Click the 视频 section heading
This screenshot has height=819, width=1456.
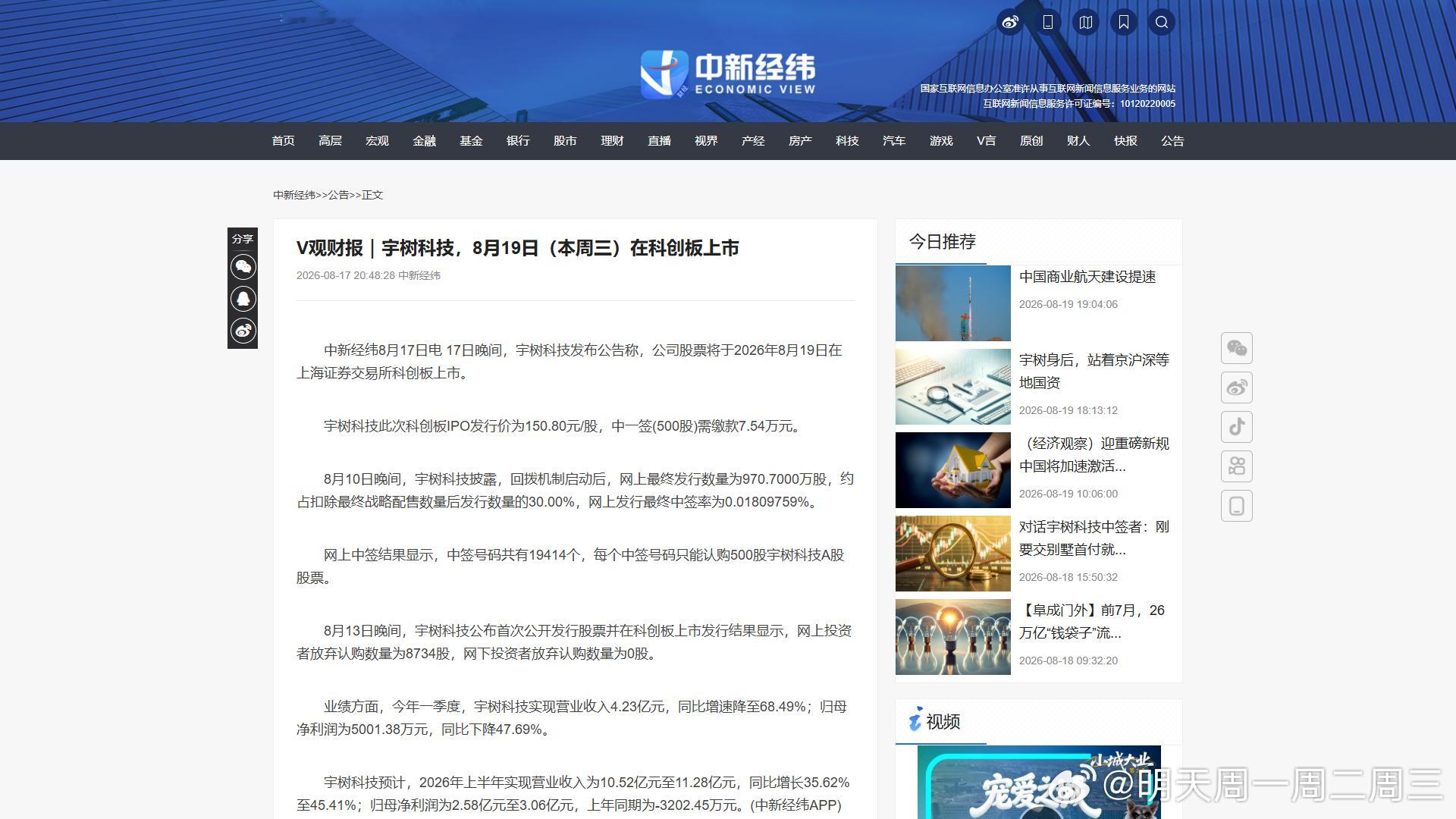coord(943,722)
